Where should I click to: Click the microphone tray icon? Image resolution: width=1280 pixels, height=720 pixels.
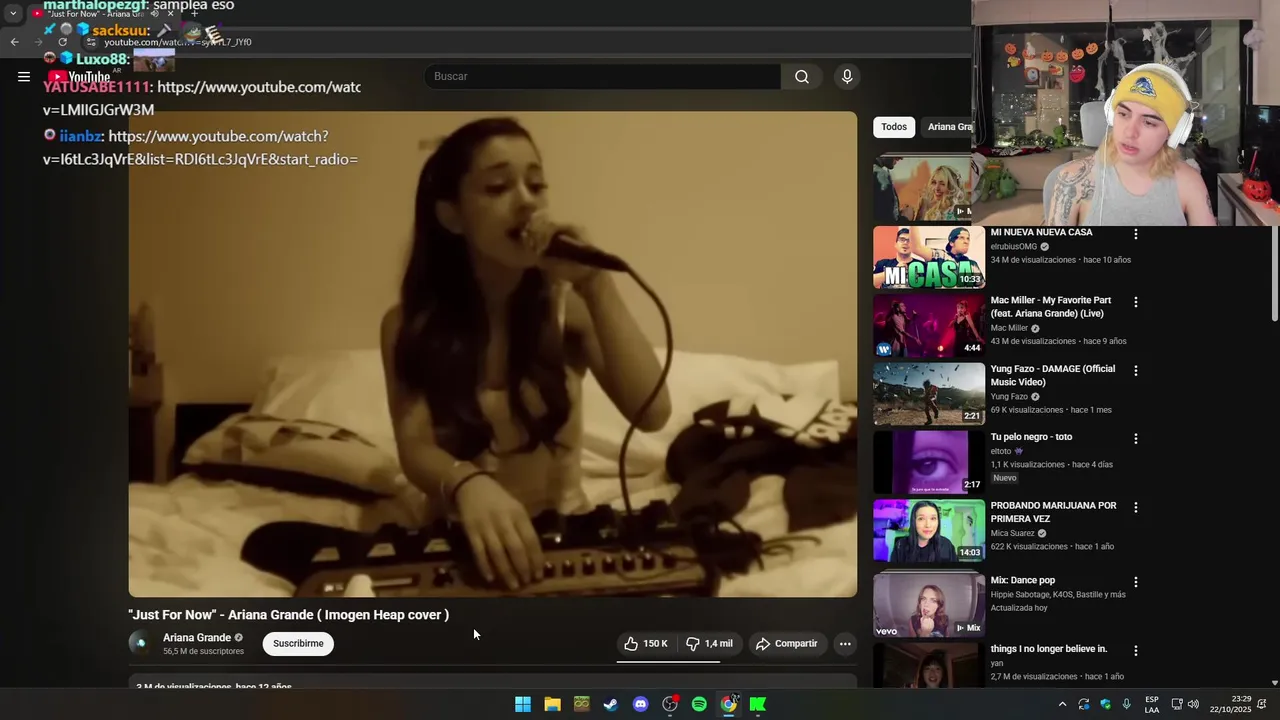[1127, 704]
